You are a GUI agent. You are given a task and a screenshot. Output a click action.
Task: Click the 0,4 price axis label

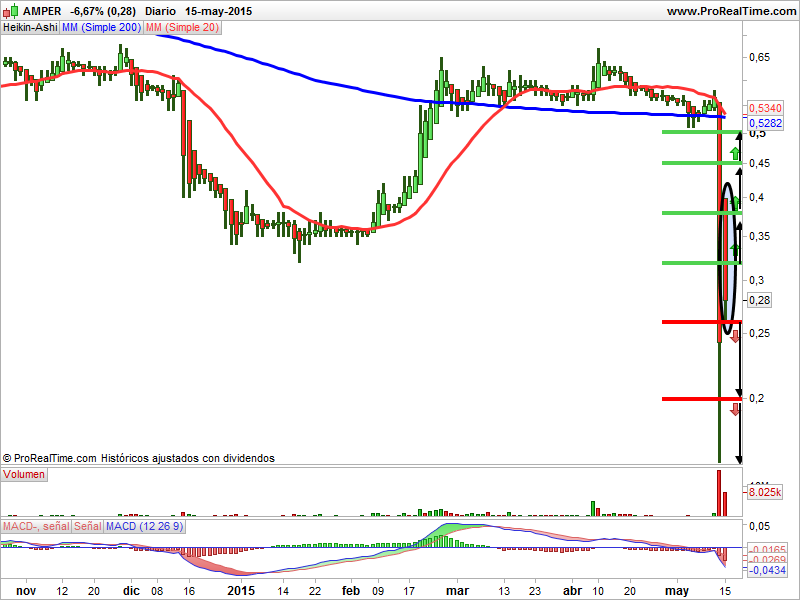[756, 197]
